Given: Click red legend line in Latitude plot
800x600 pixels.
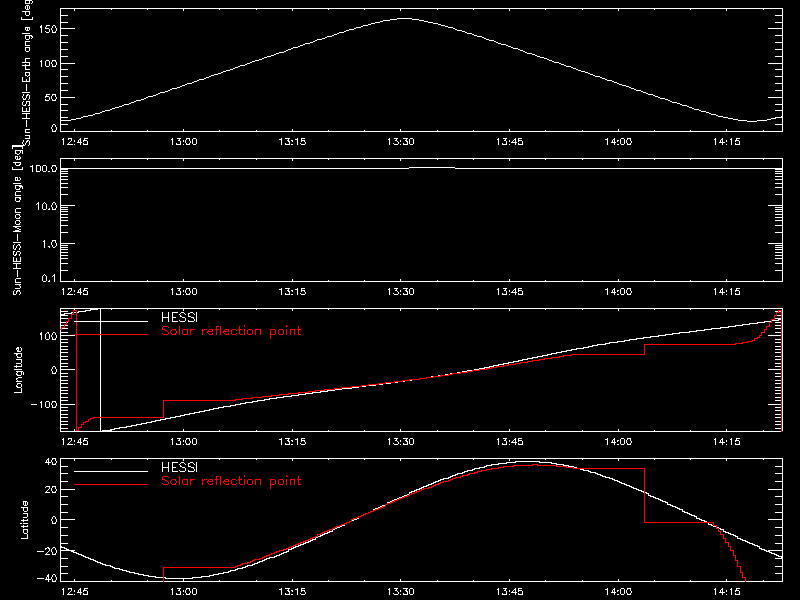Looking at the screenshot, I should click(111, 485).
